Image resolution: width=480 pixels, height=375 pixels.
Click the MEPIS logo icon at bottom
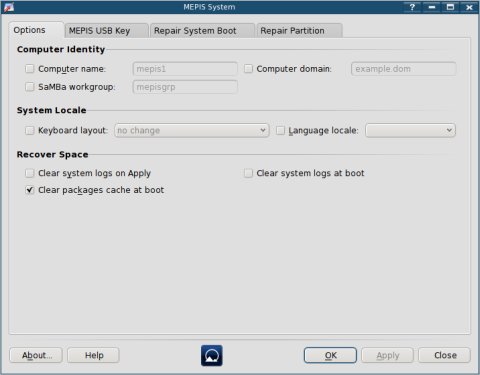(x=212, y=355)
